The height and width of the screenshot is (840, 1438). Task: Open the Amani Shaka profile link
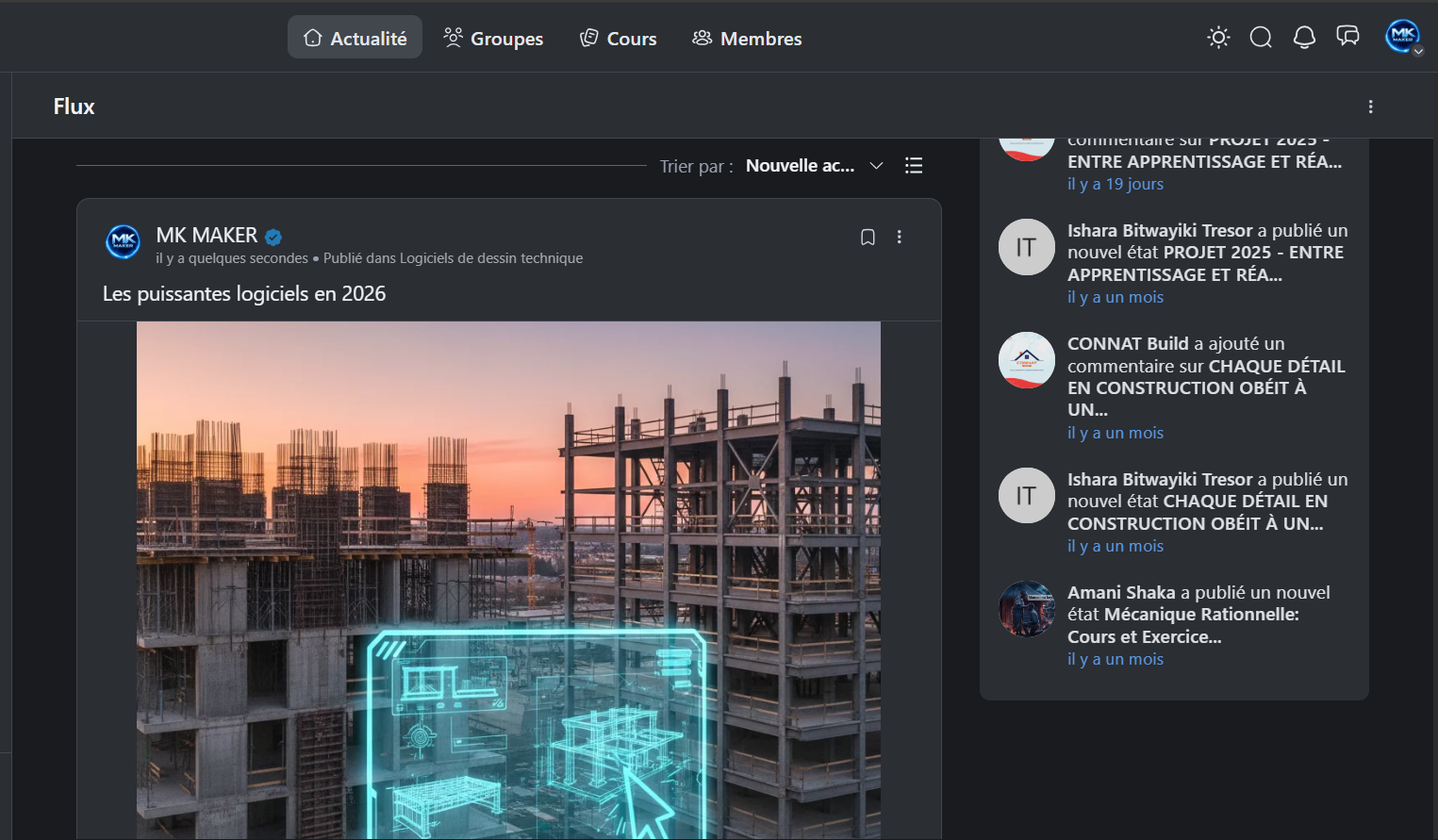point(1121,592)
